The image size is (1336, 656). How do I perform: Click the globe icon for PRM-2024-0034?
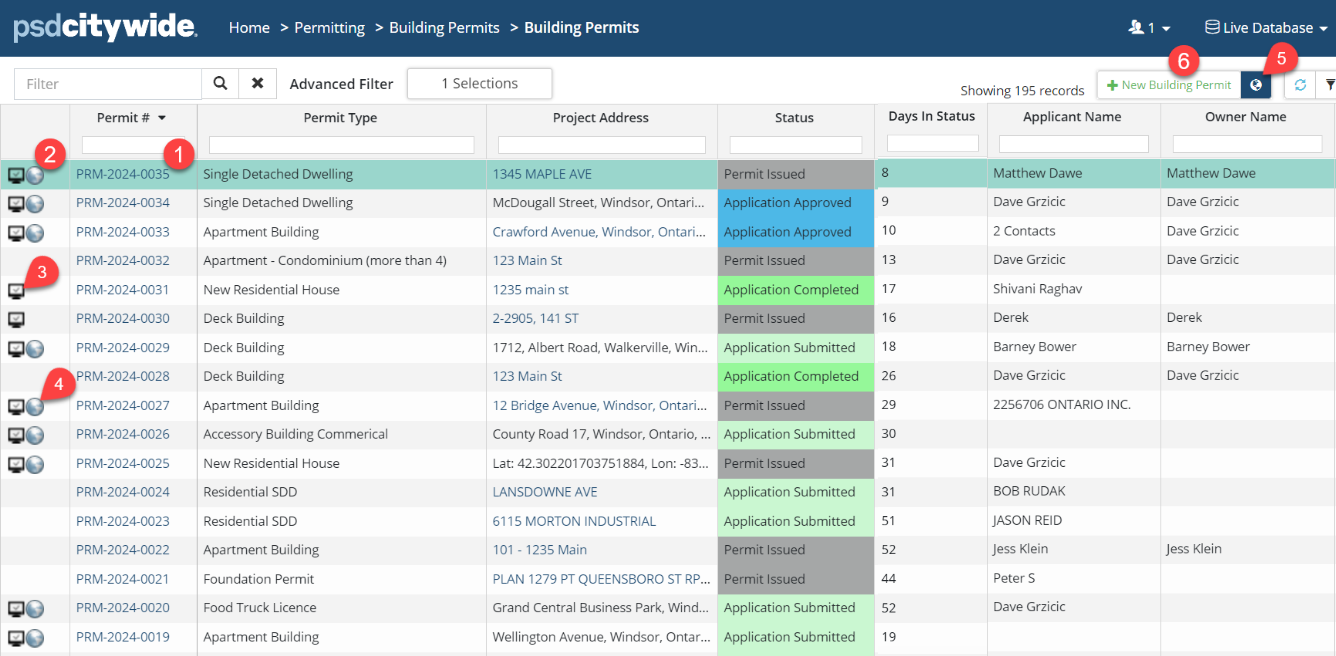pyautogui.click(x=35, y=204)
